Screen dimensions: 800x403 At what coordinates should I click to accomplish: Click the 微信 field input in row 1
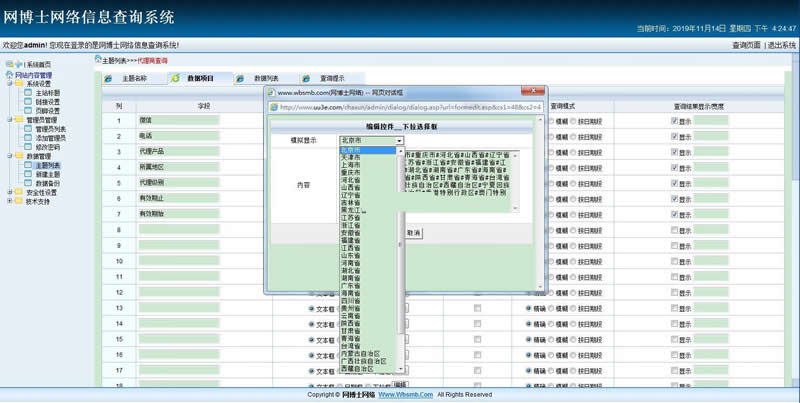[179, 120]
